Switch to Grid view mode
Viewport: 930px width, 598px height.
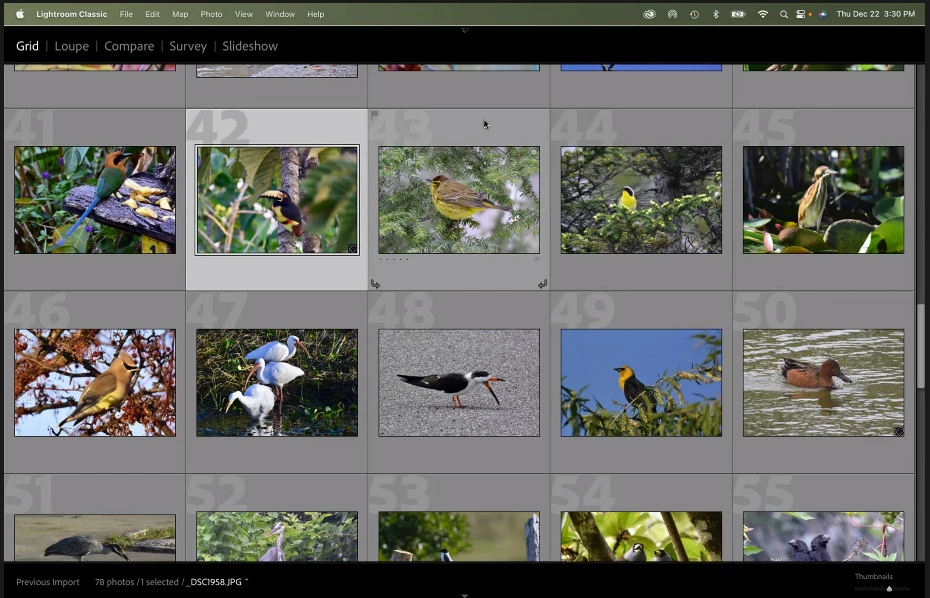(27, 46)
